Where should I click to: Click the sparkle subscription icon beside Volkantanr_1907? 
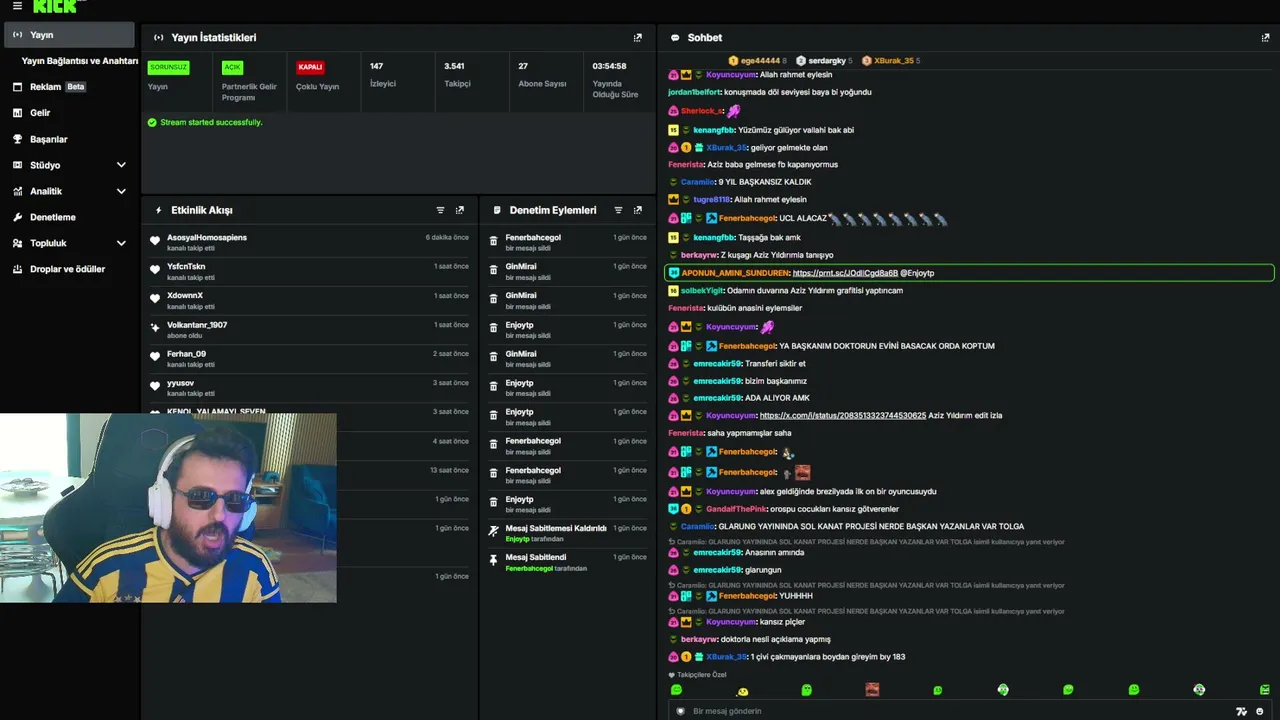click(x=155, y=328)
